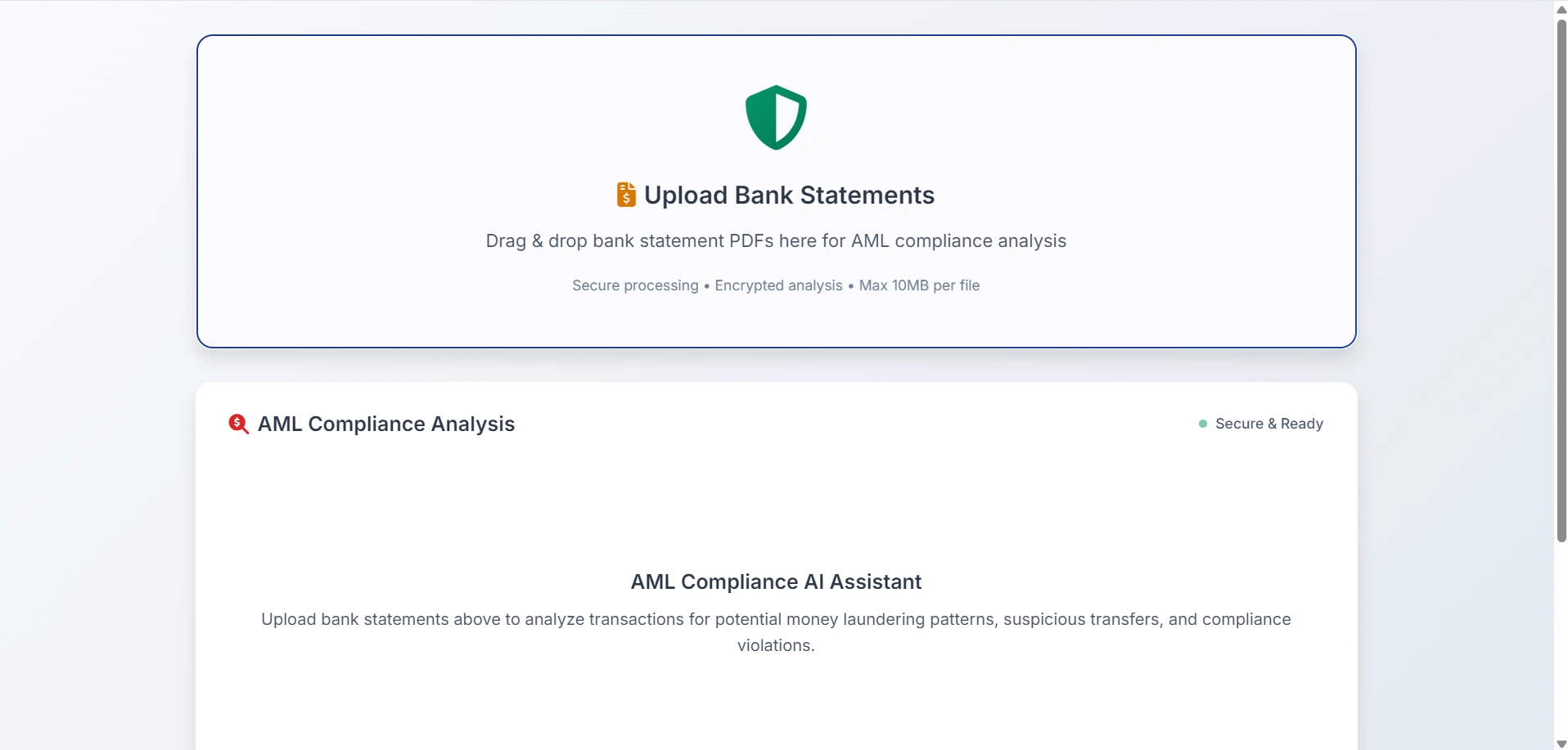Screen dimensions: 1568x750
Task: Click the word 'violations.' in the description
Action: (776, 645)
